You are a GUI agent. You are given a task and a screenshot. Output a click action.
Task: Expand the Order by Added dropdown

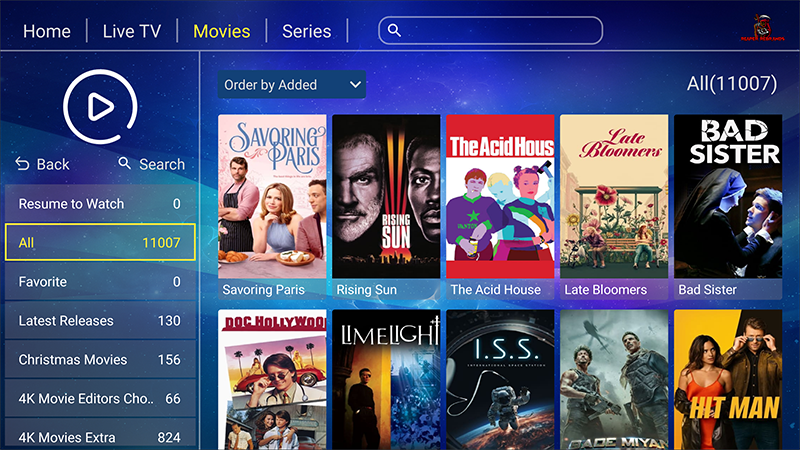click(291, 85)
